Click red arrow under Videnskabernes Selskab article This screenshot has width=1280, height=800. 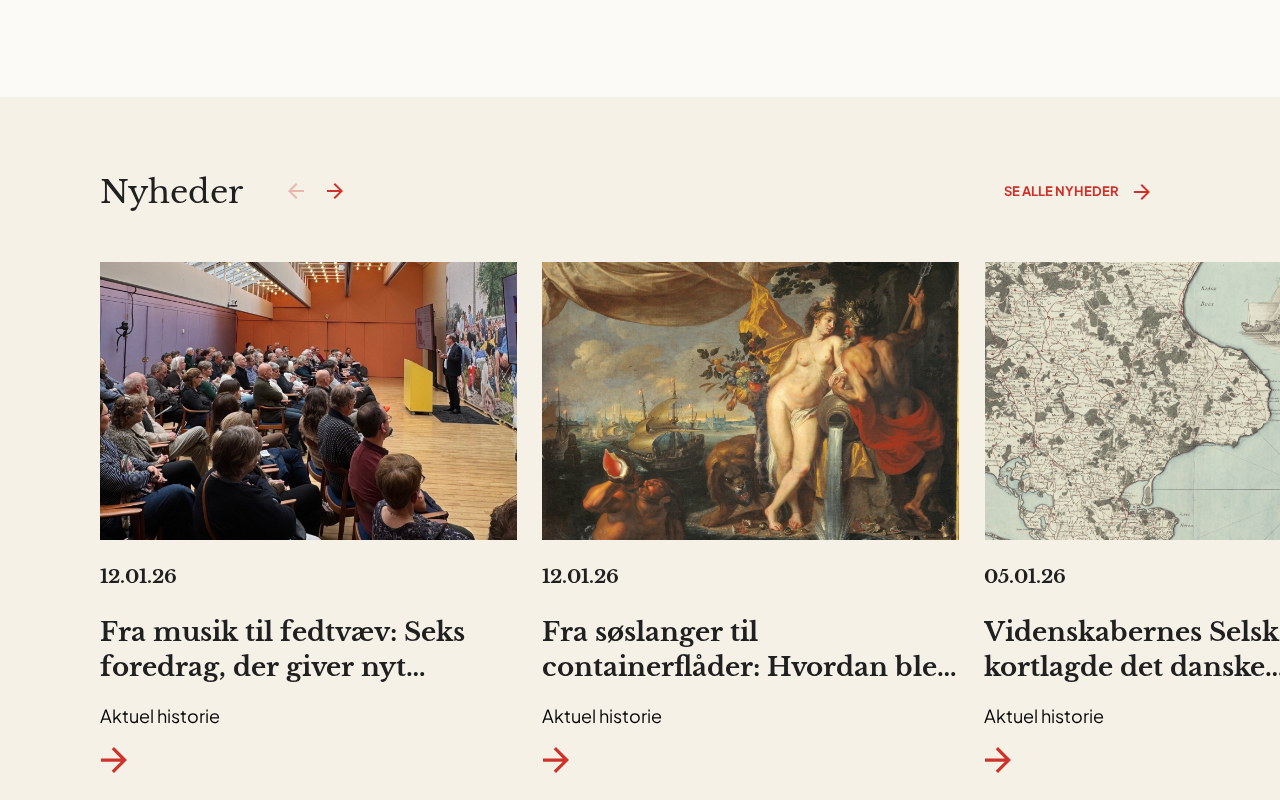998,760
